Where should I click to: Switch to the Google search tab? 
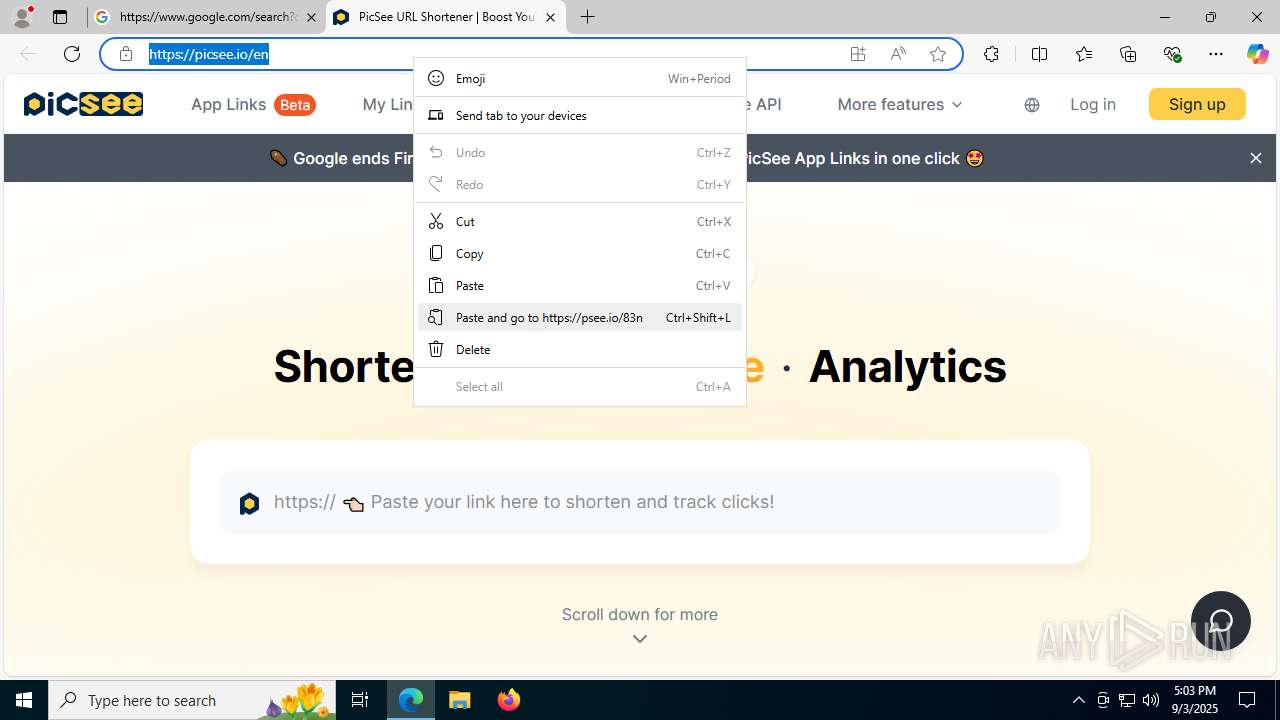(207, 17)
